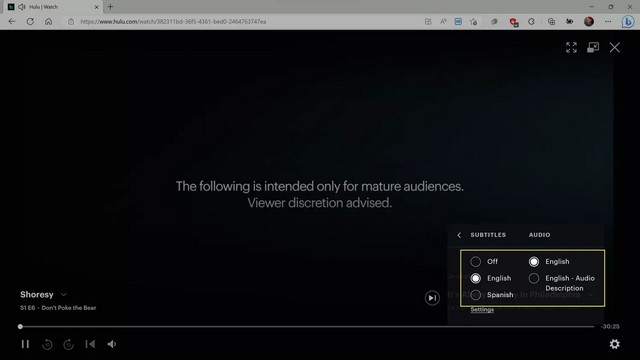Open the browser home page

pyautogui.click(x=49, y=21)
